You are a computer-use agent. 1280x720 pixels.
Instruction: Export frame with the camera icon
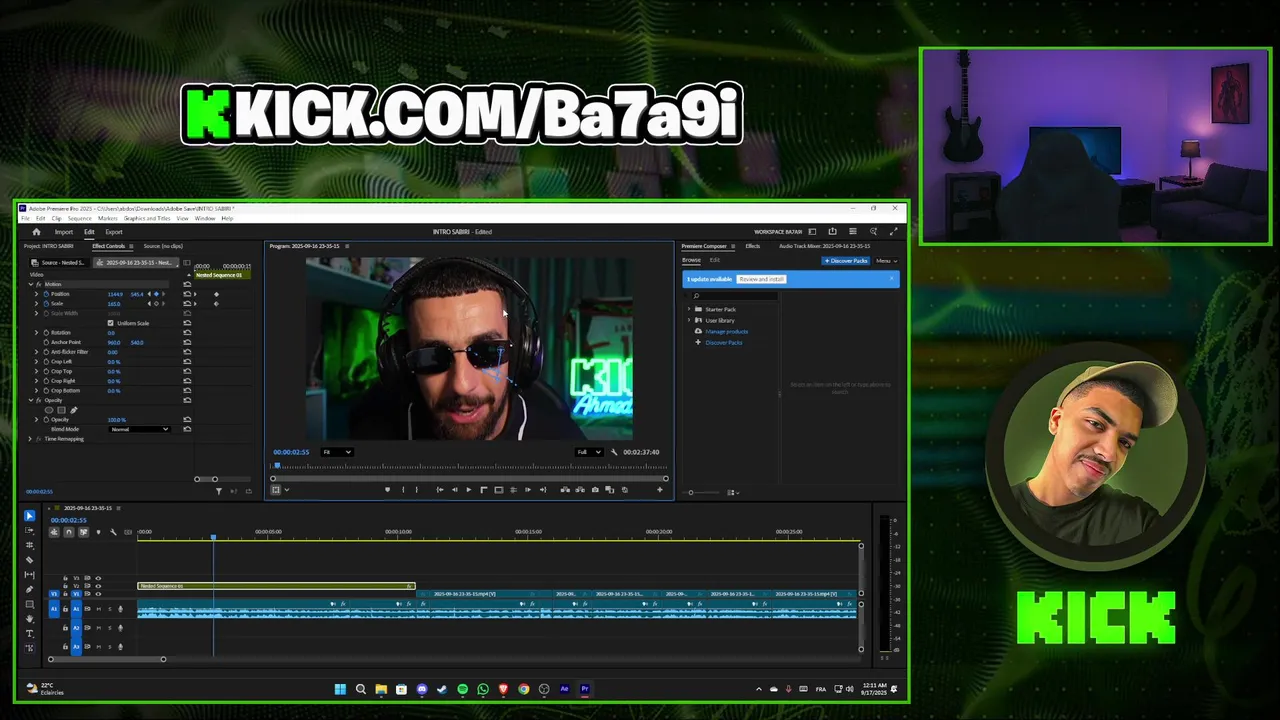coord(595,490)
